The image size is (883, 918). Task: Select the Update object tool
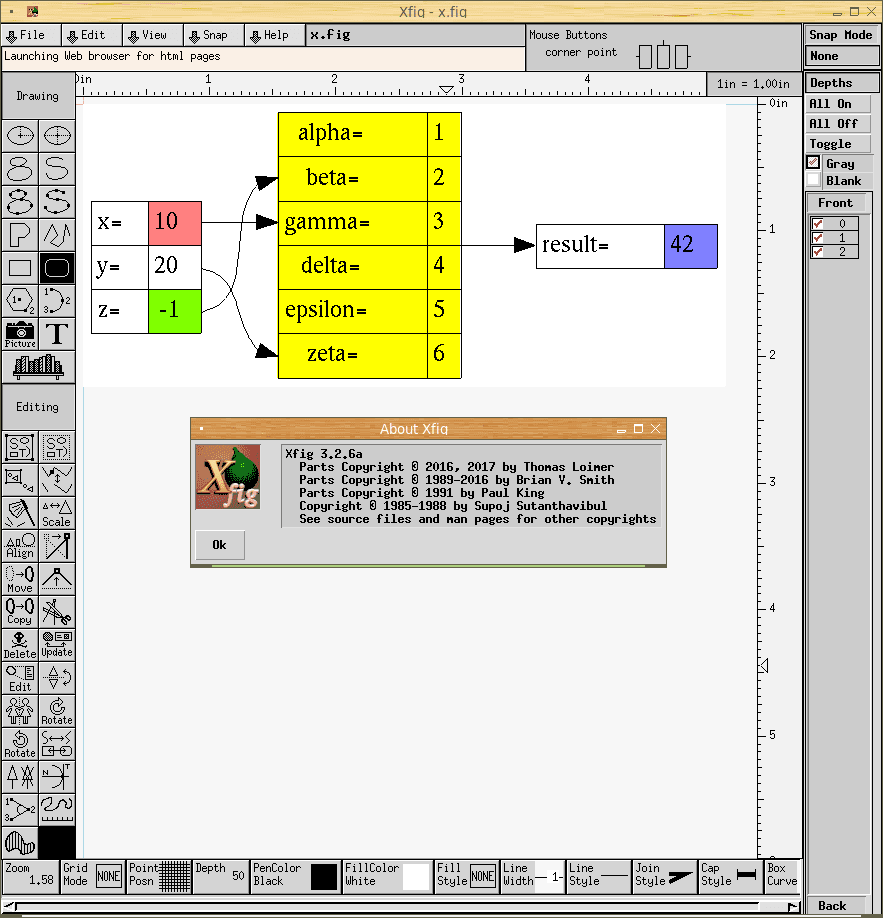57,645
